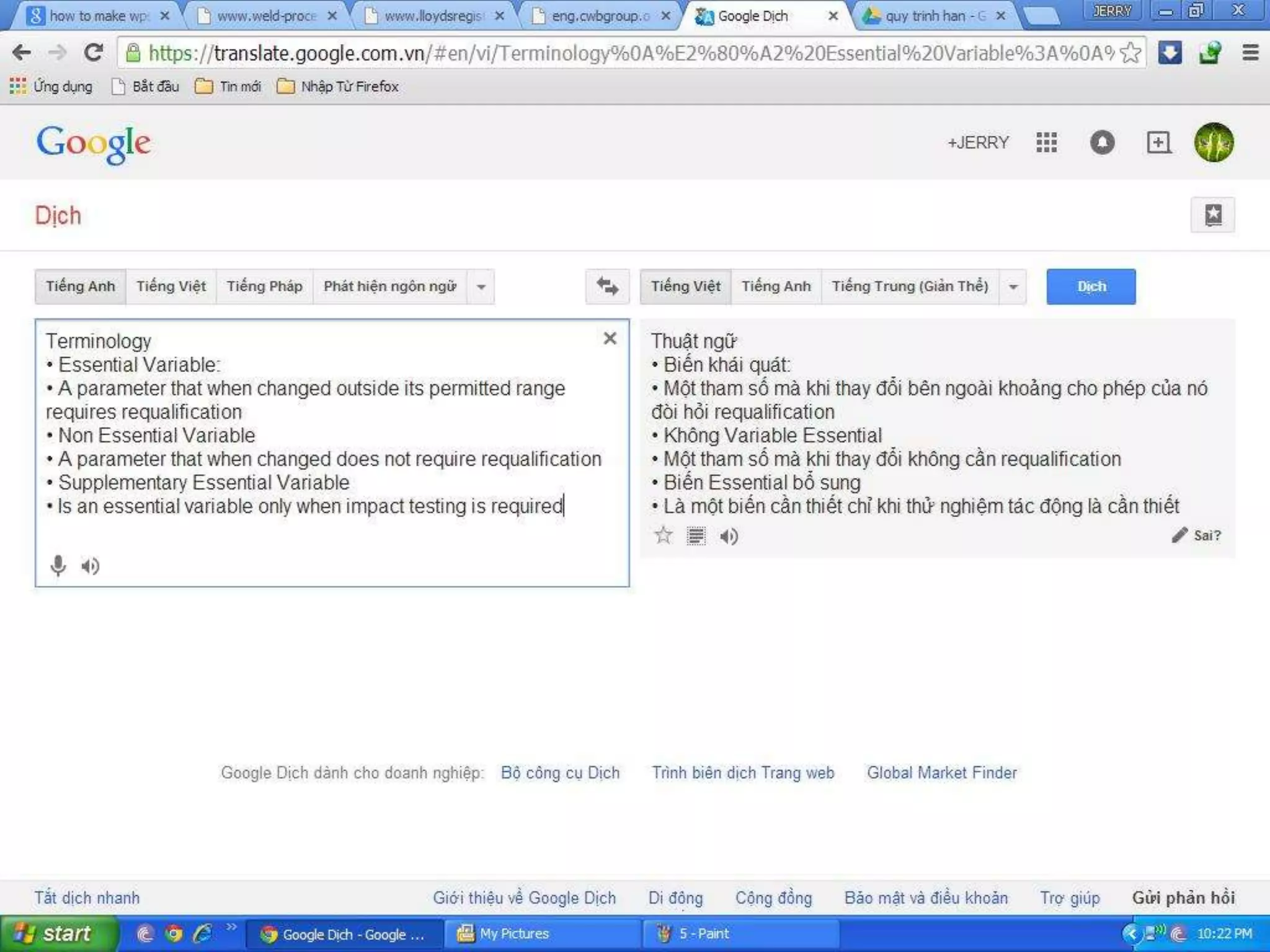The width and height of the screenshot is (1270, 952).
Task: Open target language dropdown arrow
Action: [x=1013, y=287]
